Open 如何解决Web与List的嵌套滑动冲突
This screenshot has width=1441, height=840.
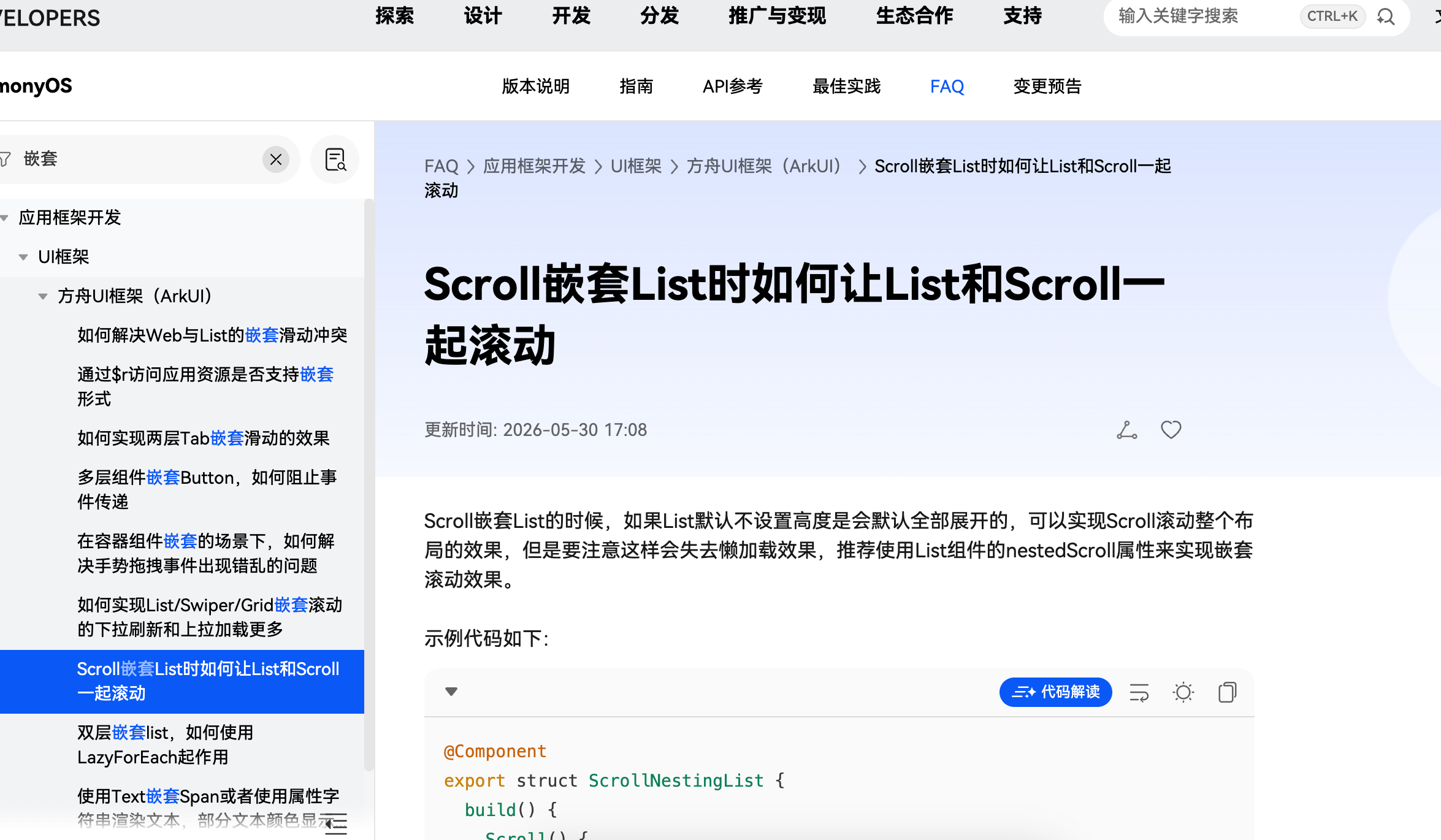click(x=212, y=335)
